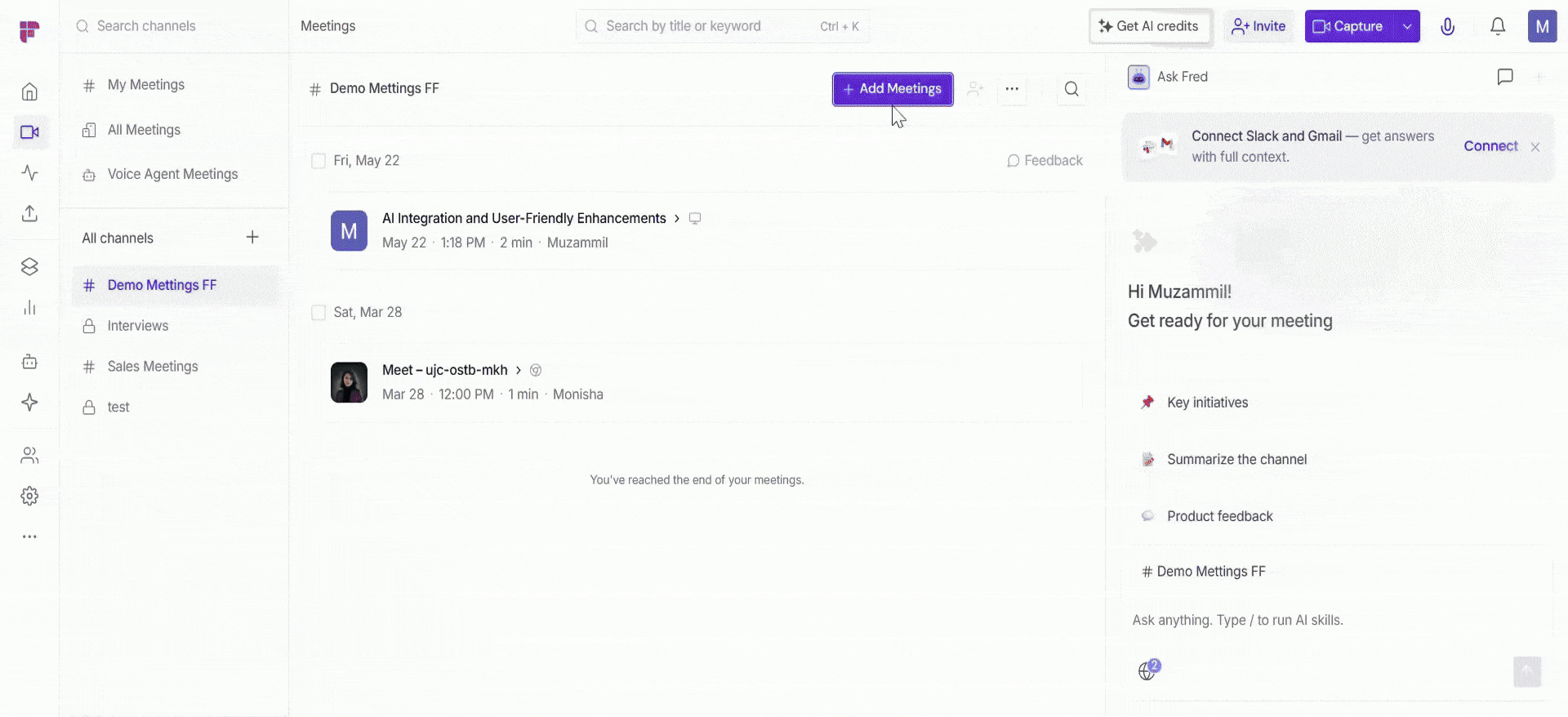Select Voice Agent Meetings in sidebar
This screenshot has width=1568, height=717.
point(174,175)
